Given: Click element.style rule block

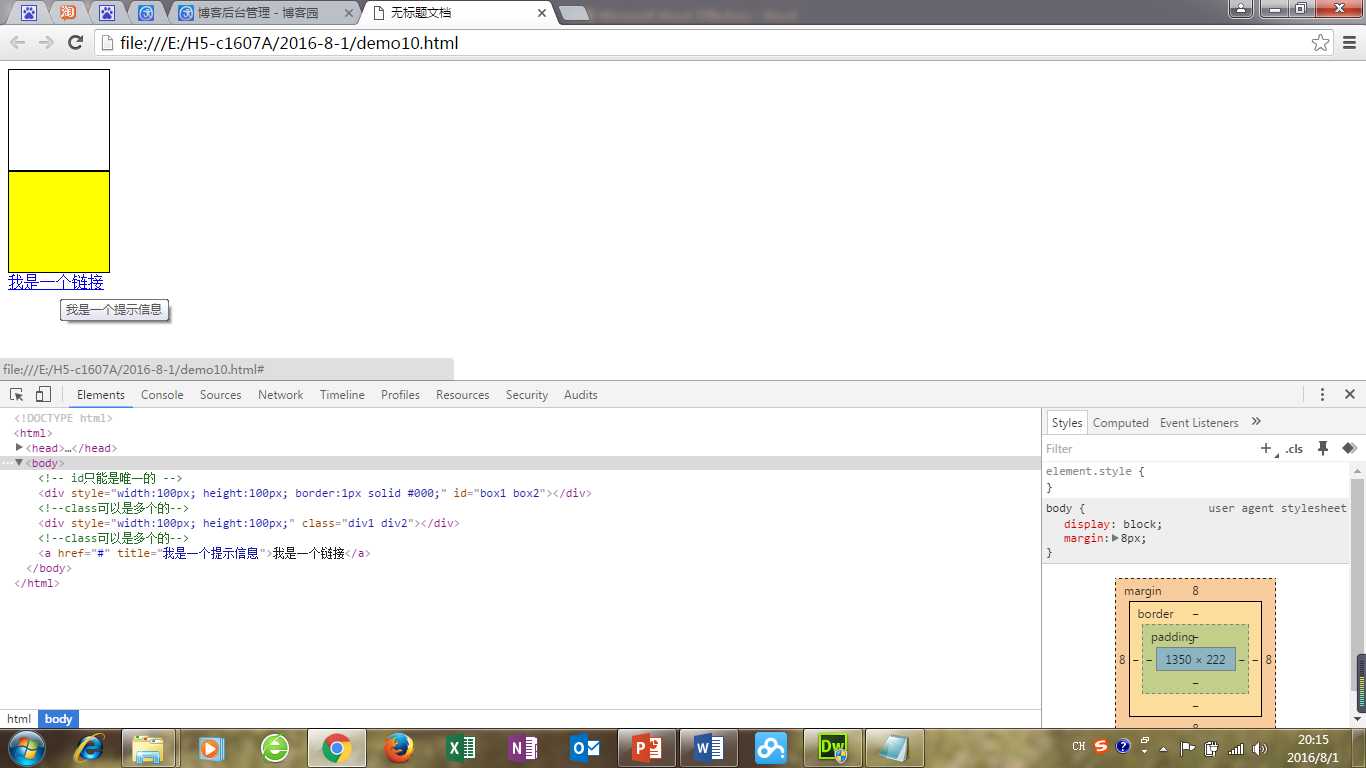Looking at the screenshot, I should [1196, 479].
